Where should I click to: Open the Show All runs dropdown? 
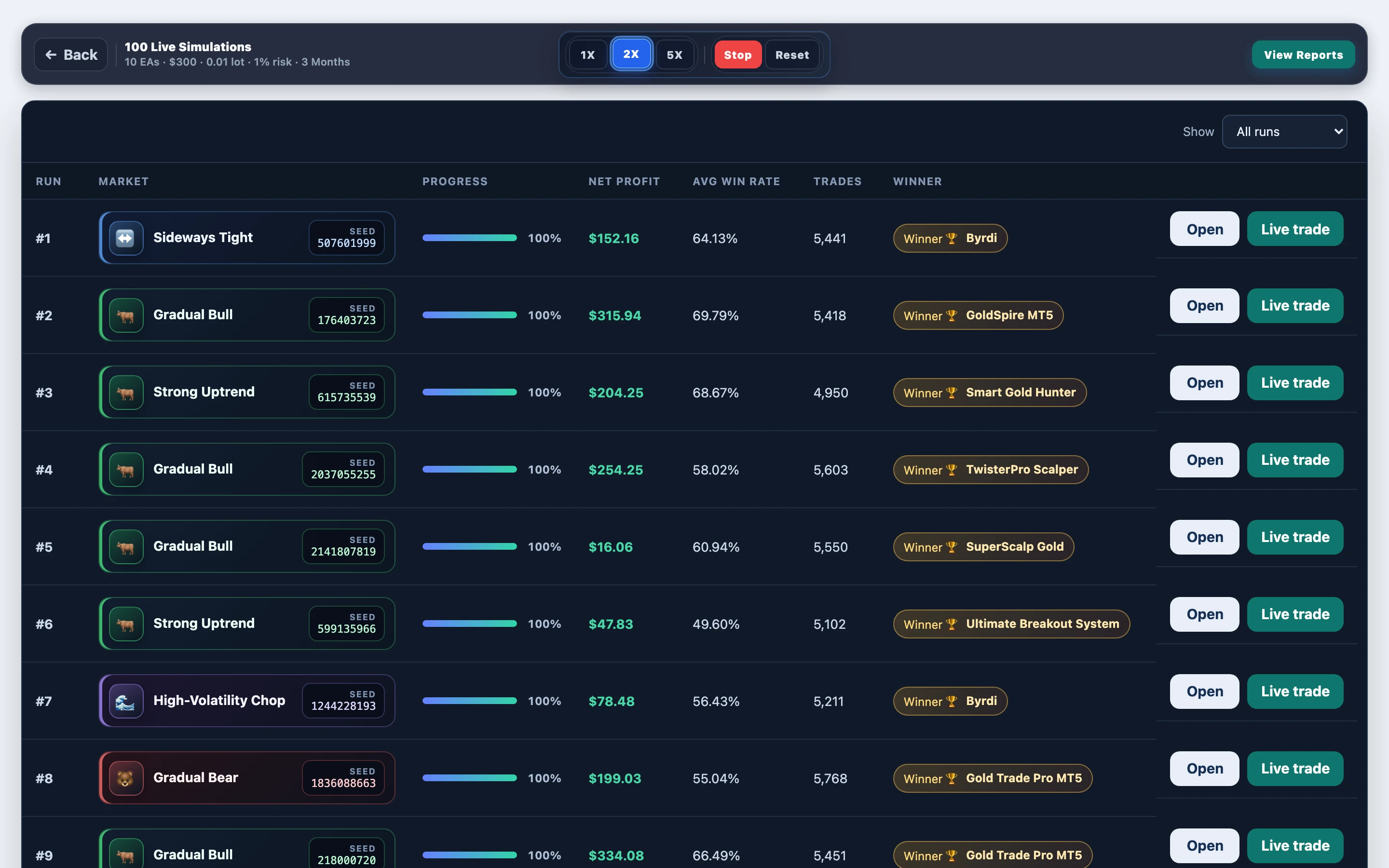click(1284, 132)
